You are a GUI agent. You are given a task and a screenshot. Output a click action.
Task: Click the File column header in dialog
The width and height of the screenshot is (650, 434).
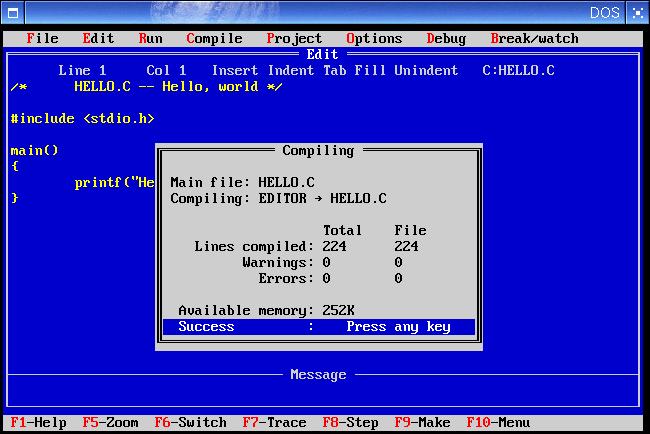[x=410, y=230]
